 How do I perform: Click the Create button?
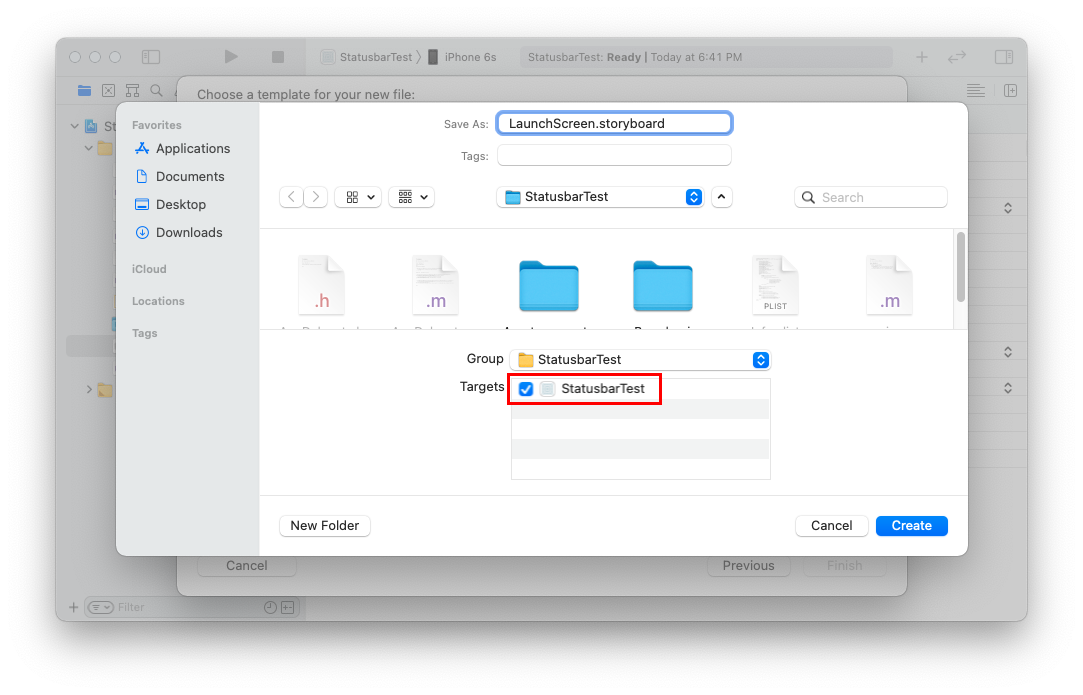[x=911, y=526]
